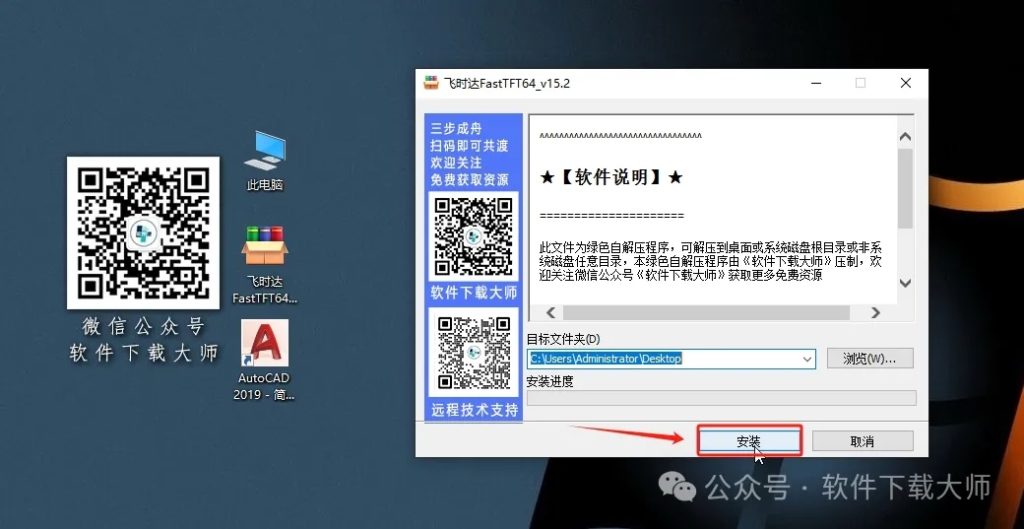Click the upper QR code in the installer sidebar
The height and width of the screenshot is (529, 1024).
[x=473, y=236]
